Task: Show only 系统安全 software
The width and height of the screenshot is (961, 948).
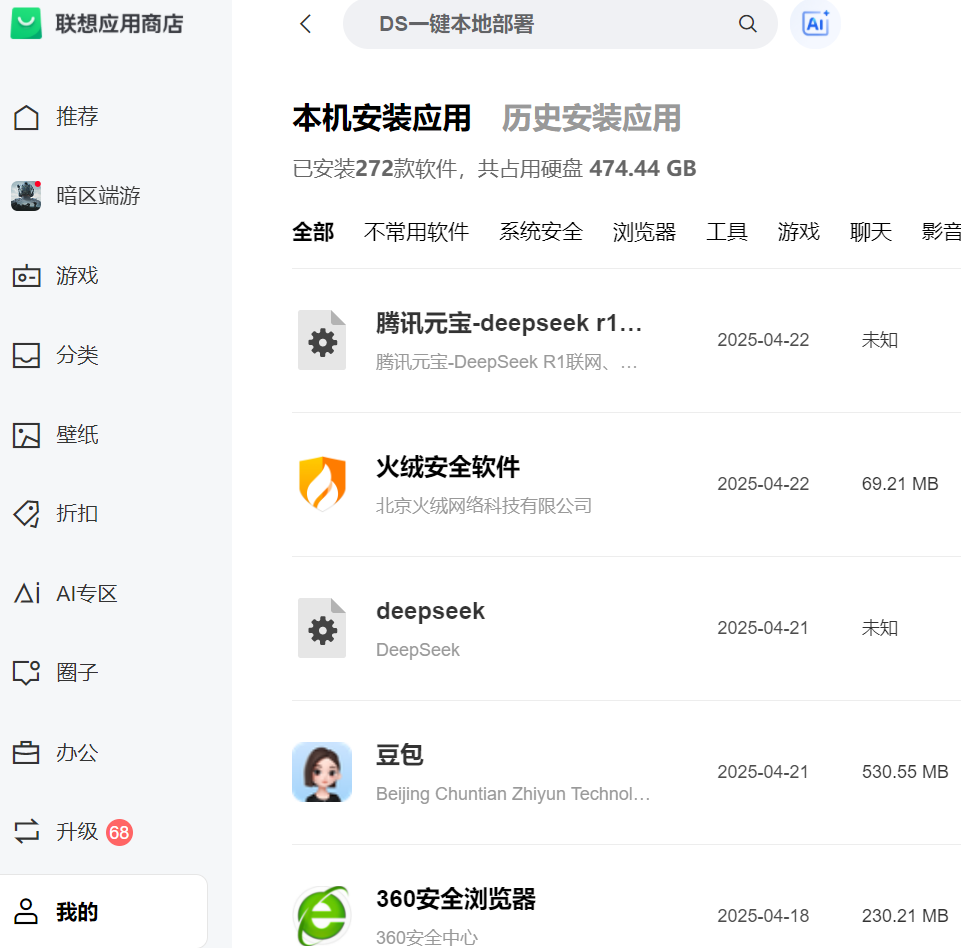Action: click(540, 231)
